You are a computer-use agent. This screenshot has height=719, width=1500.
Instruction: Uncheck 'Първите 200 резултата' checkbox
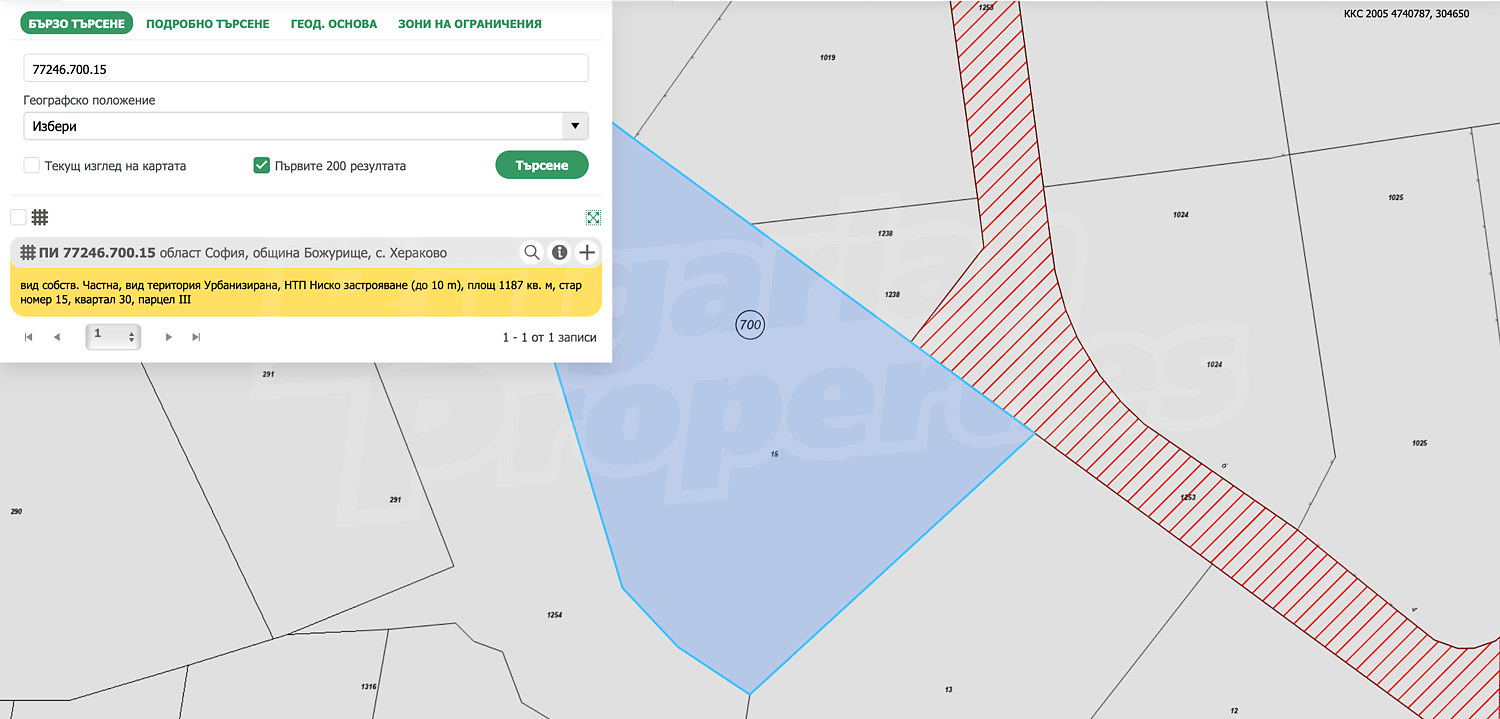[262, 166]
